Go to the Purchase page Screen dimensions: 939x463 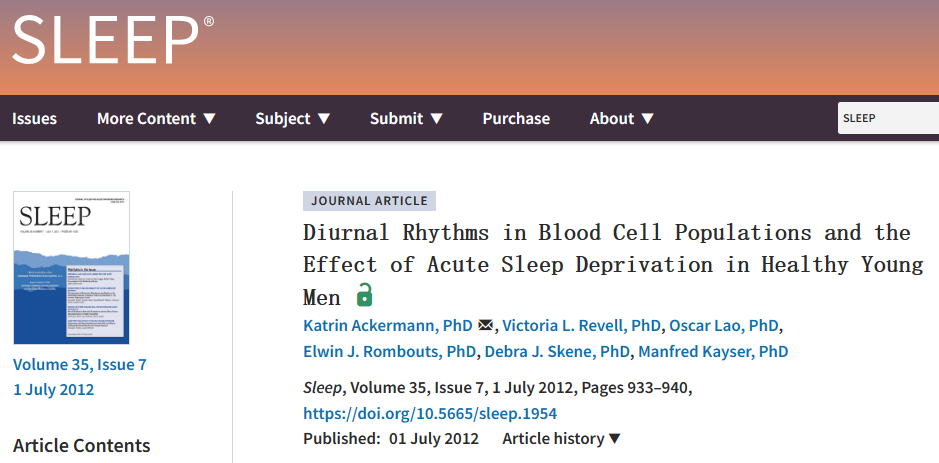point(516,119)
